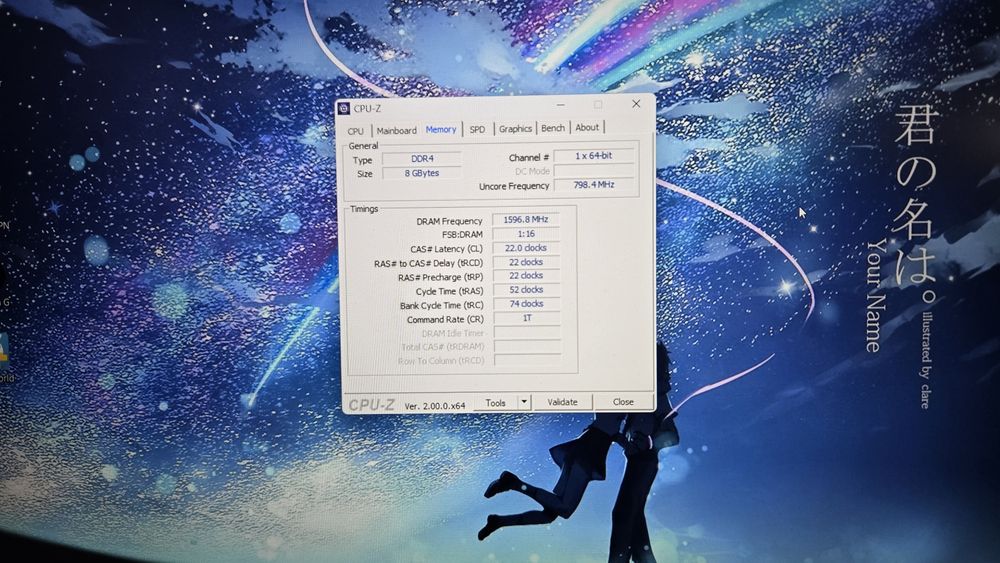Image resolution: width=1000 pixels, height=563 pixels.
Task: Click the CPU-Z window title text
Action: tap(367, 108)
